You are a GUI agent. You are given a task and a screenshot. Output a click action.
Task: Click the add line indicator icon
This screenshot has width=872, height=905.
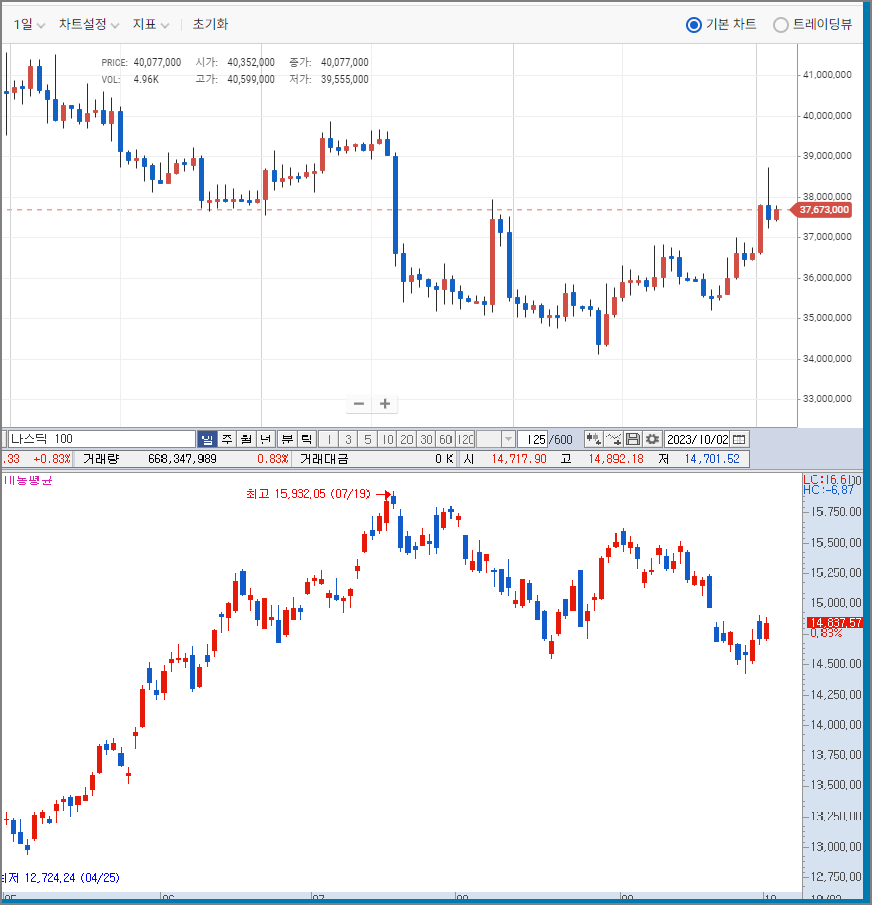(x=613, y=439)
